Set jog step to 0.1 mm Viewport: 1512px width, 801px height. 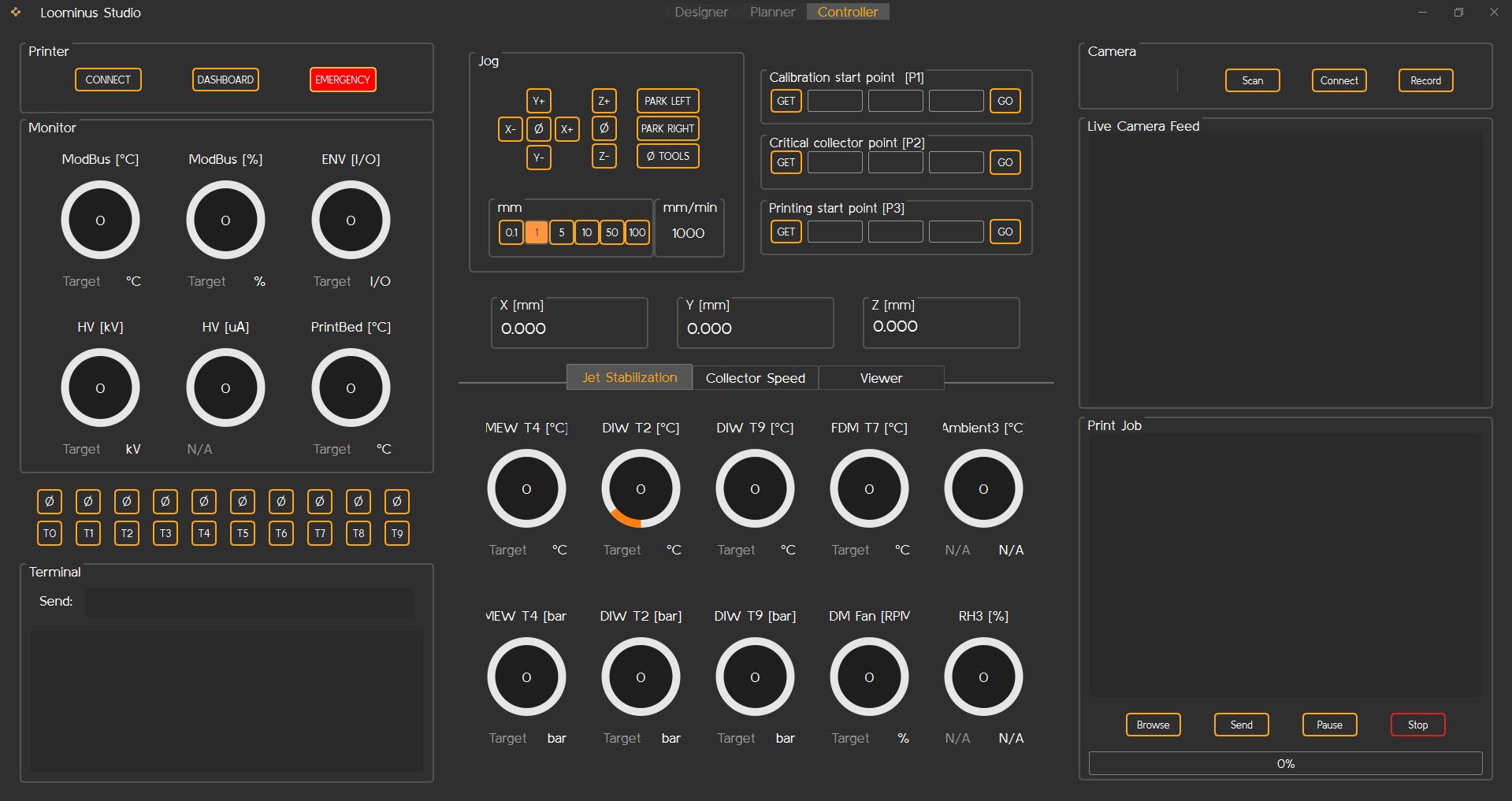click(x=511, y=232)
